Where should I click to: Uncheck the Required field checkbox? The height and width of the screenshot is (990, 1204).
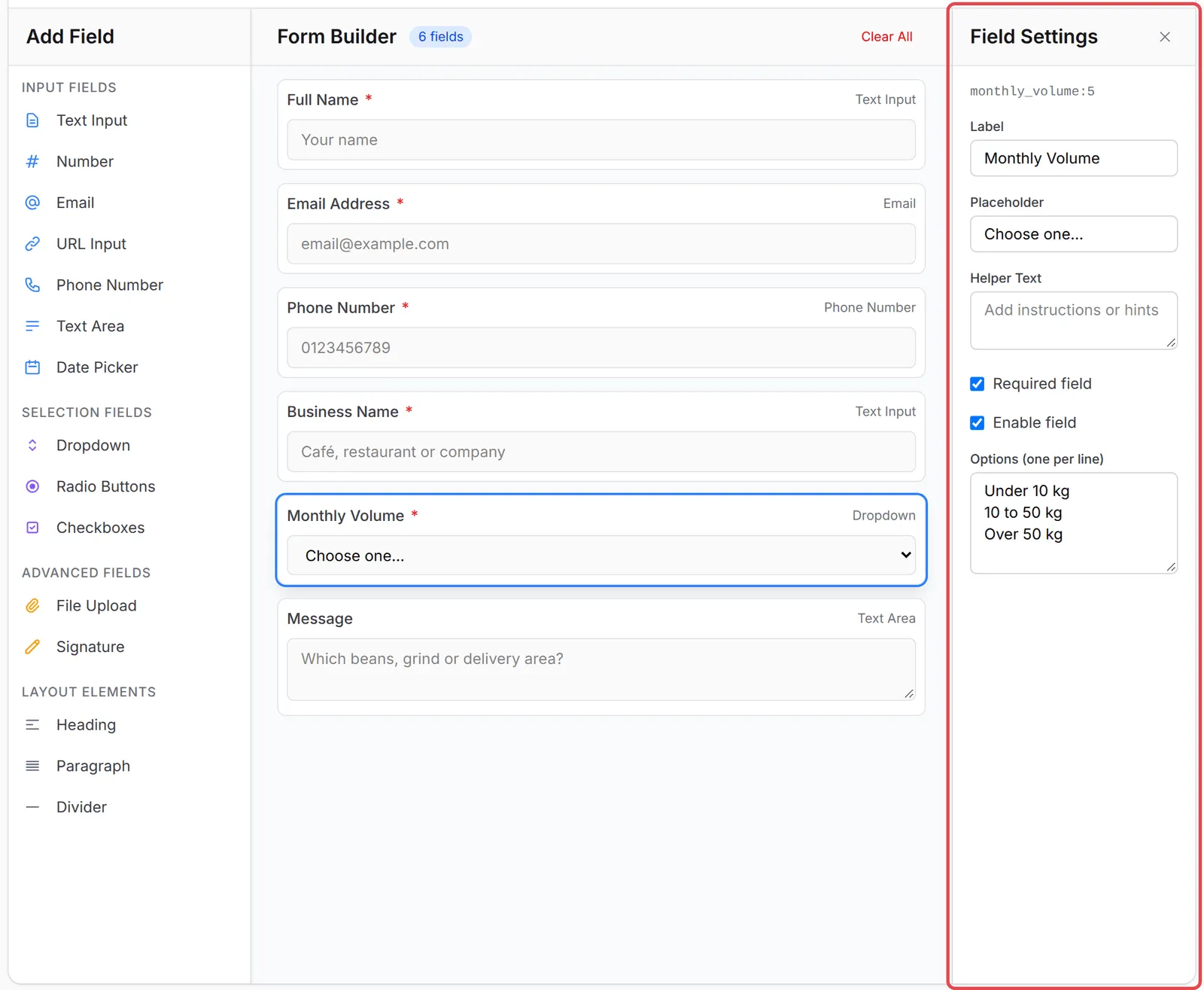(977, 384)
